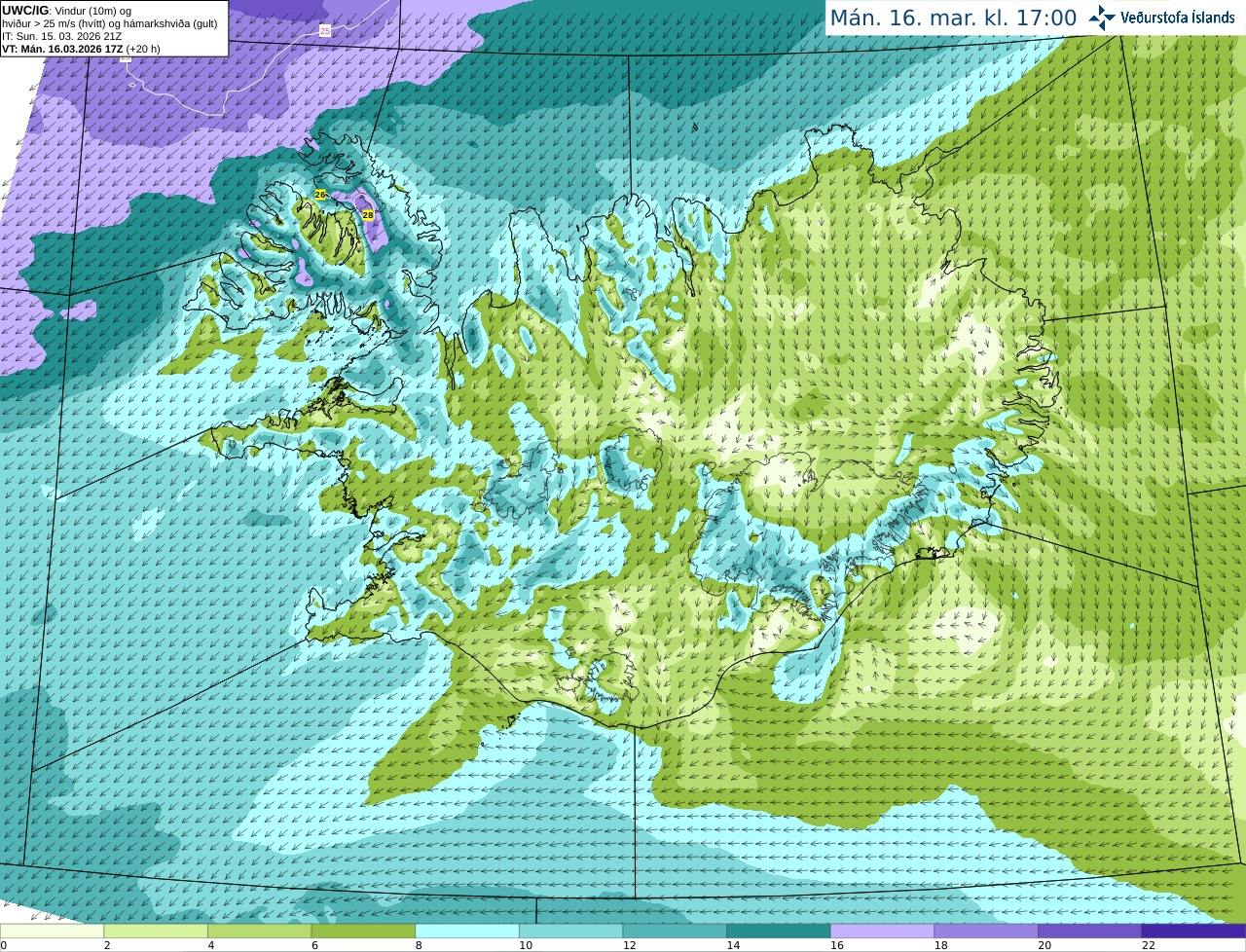This screenshot has width=1246, height=952.
Task: Click the legend scale value 20
Action: click(x=1044, y=945)
